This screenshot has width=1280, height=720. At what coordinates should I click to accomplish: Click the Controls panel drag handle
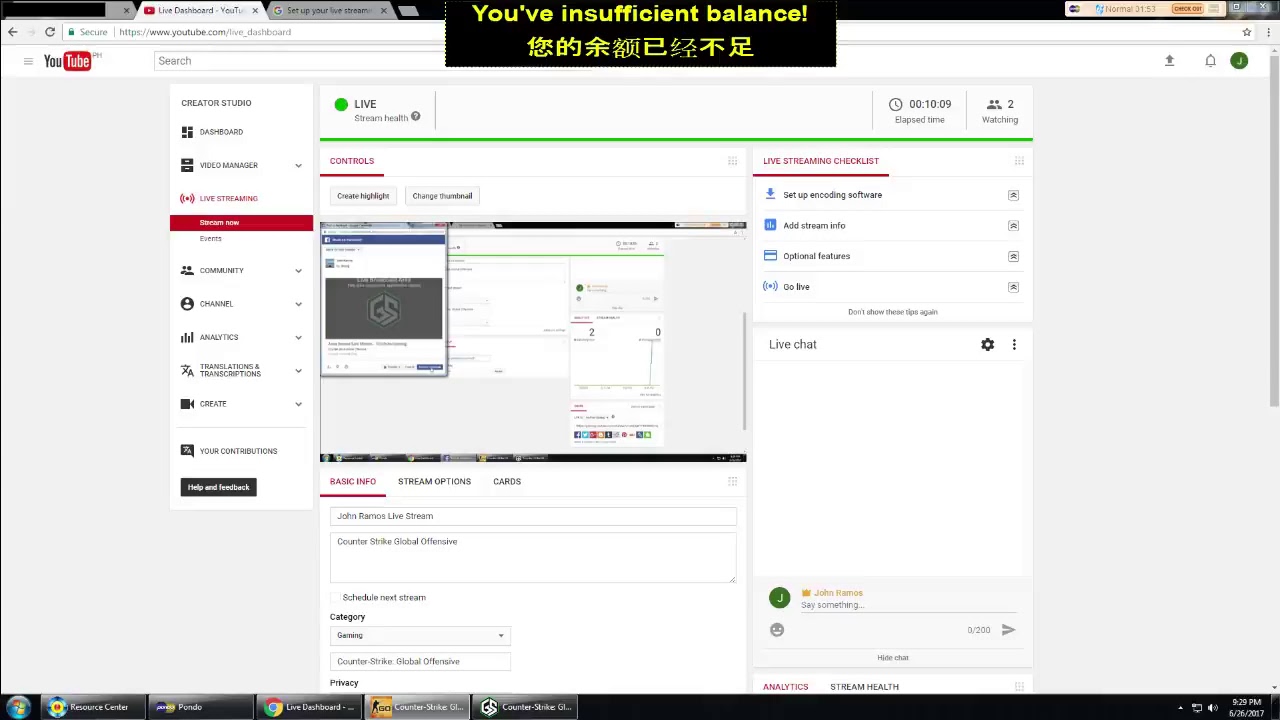point(732,161)
